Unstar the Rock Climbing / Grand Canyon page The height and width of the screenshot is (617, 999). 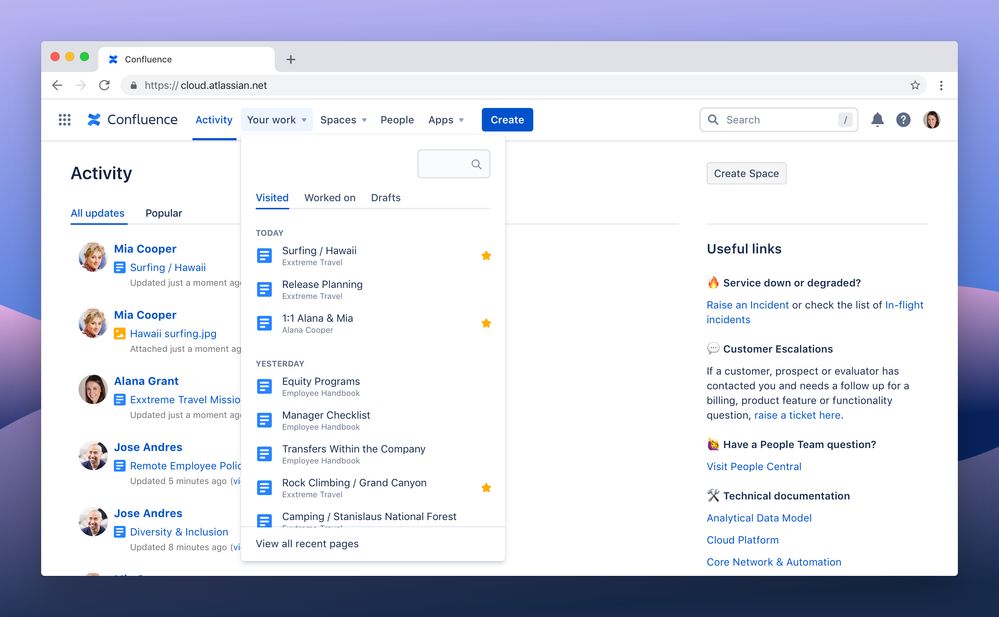click(x=486, y=488)
